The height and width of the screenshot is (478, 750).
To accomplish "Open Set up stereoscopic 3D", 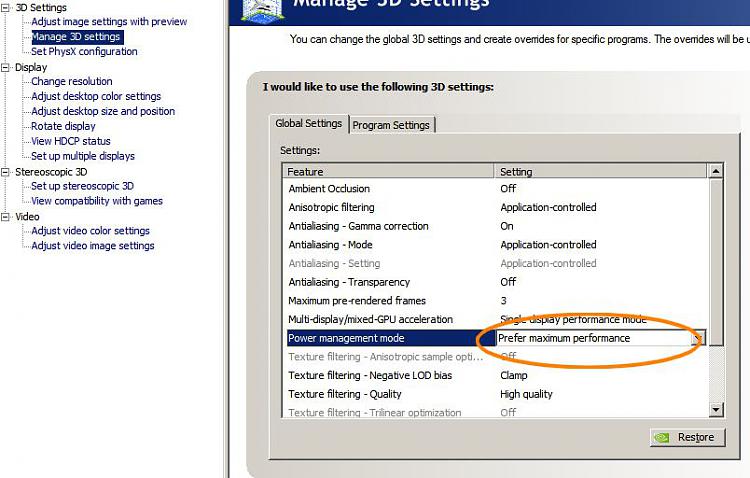I will click(82, 186).
